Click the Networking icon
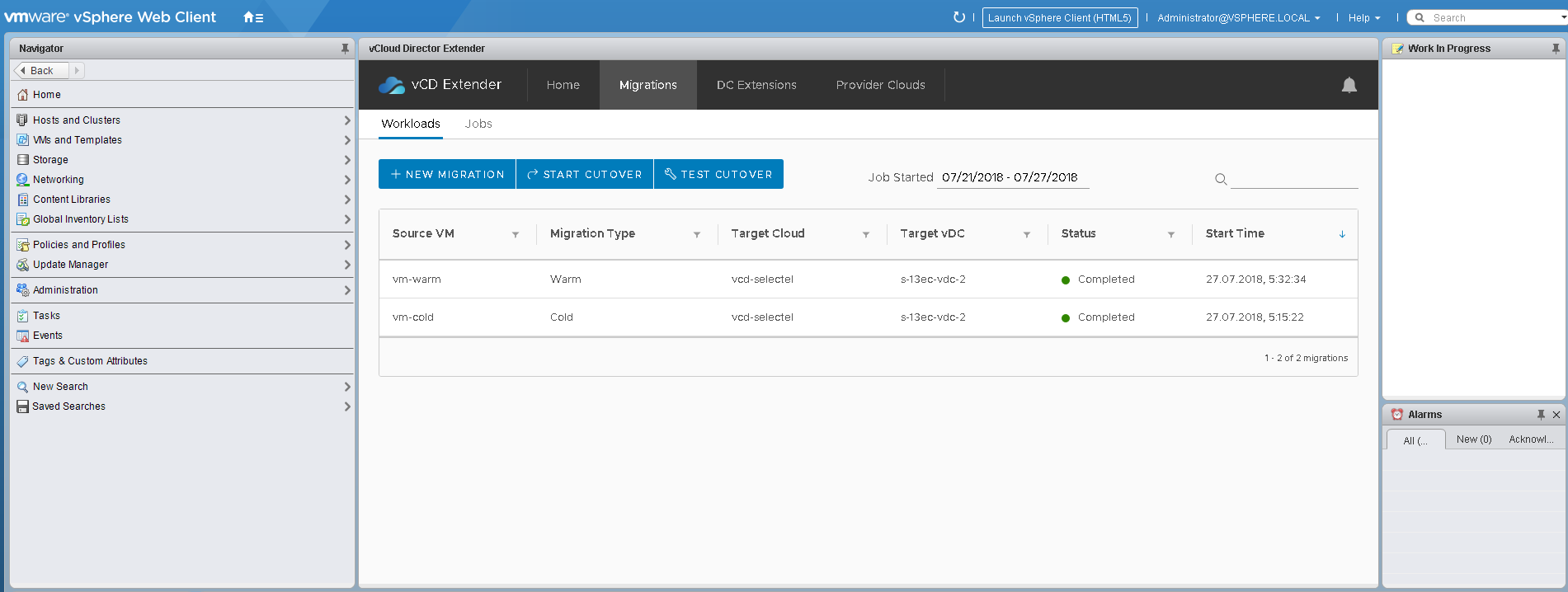1568x592 pixels. coord(22,180)
